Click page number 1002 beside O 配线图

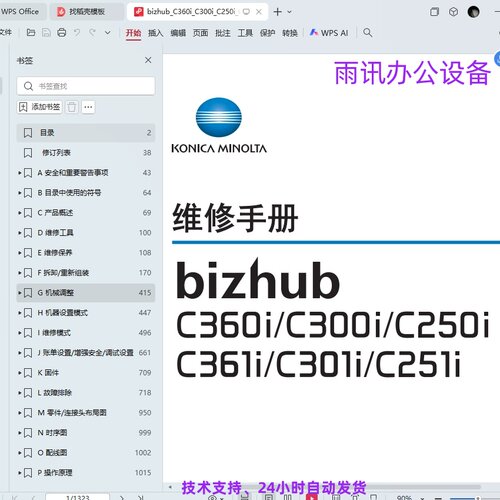(143, 453)
